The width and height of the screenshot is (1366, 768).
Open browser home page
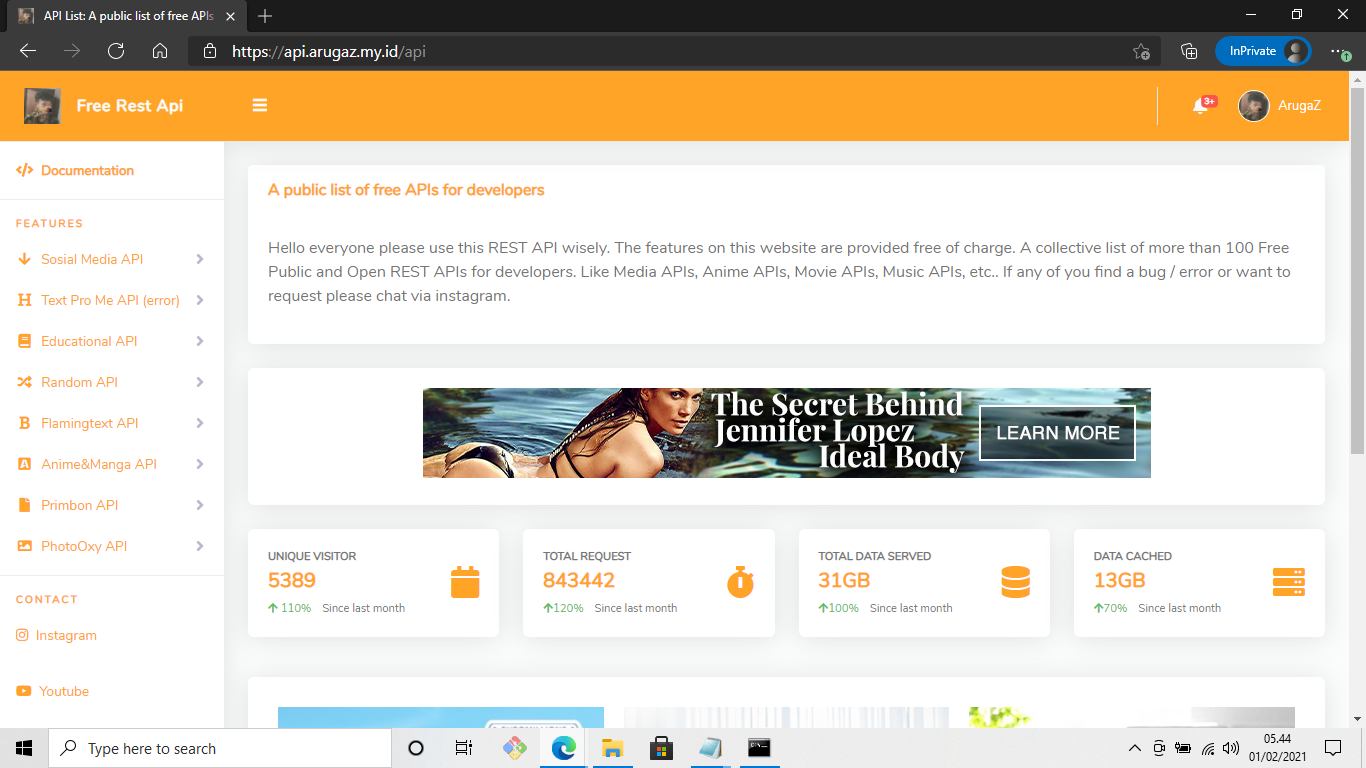(x=160, y=51)
